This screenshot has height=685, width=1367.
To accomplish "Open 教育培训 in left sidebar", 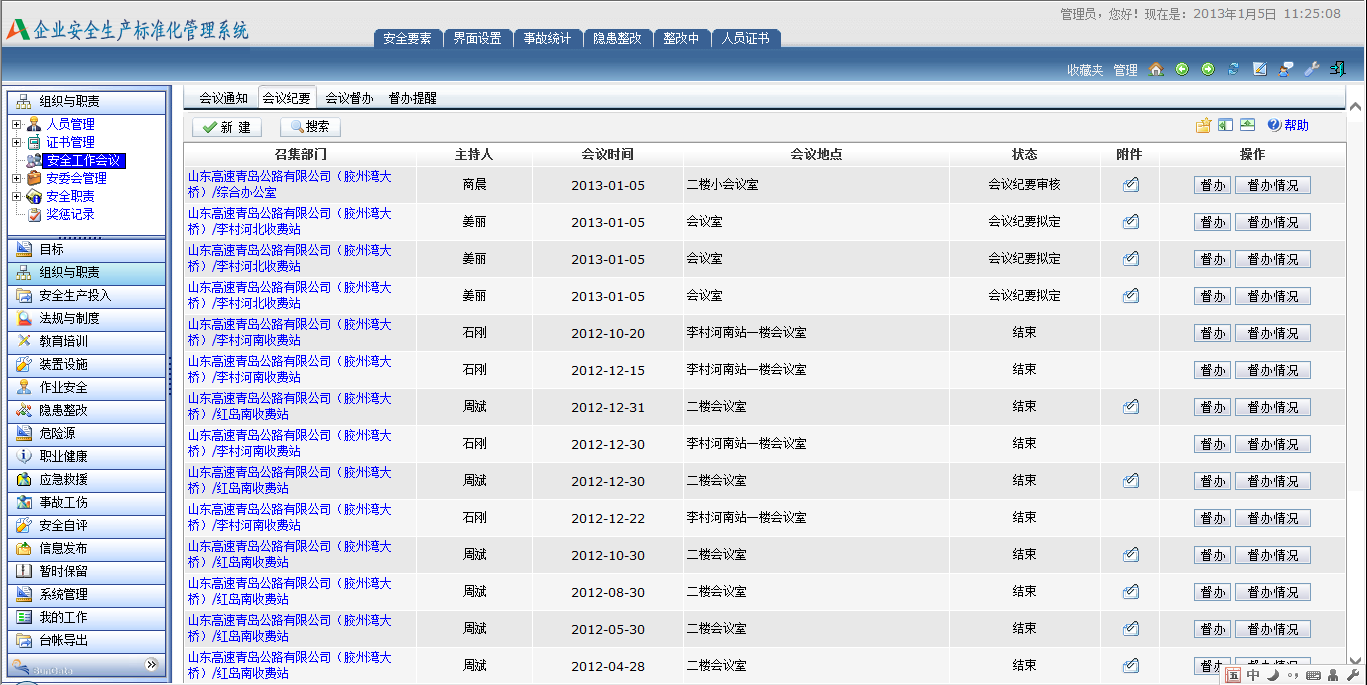I will coord(64,341).
